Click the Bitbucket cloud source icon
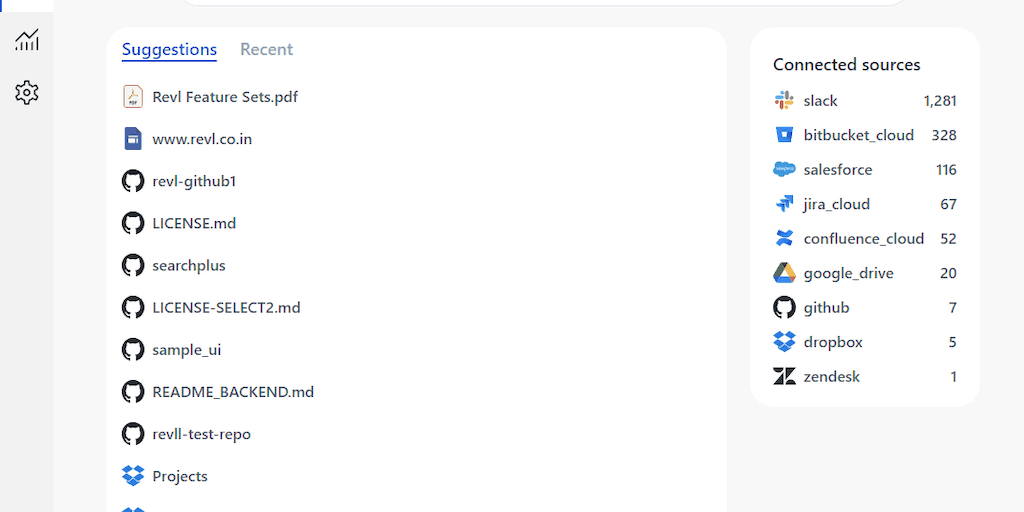The width and height of the screenshot is (1024, 512). [x=784, y=135]
